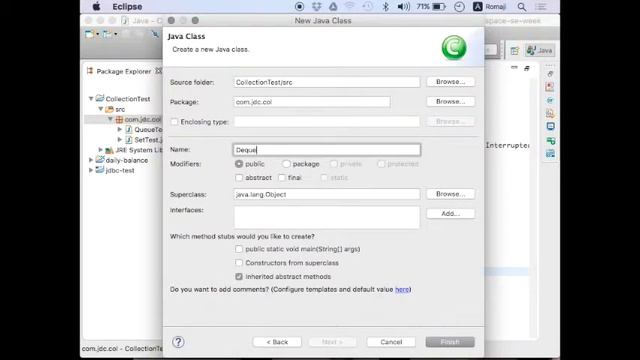Click the Interfaces list box

(327, 217)
